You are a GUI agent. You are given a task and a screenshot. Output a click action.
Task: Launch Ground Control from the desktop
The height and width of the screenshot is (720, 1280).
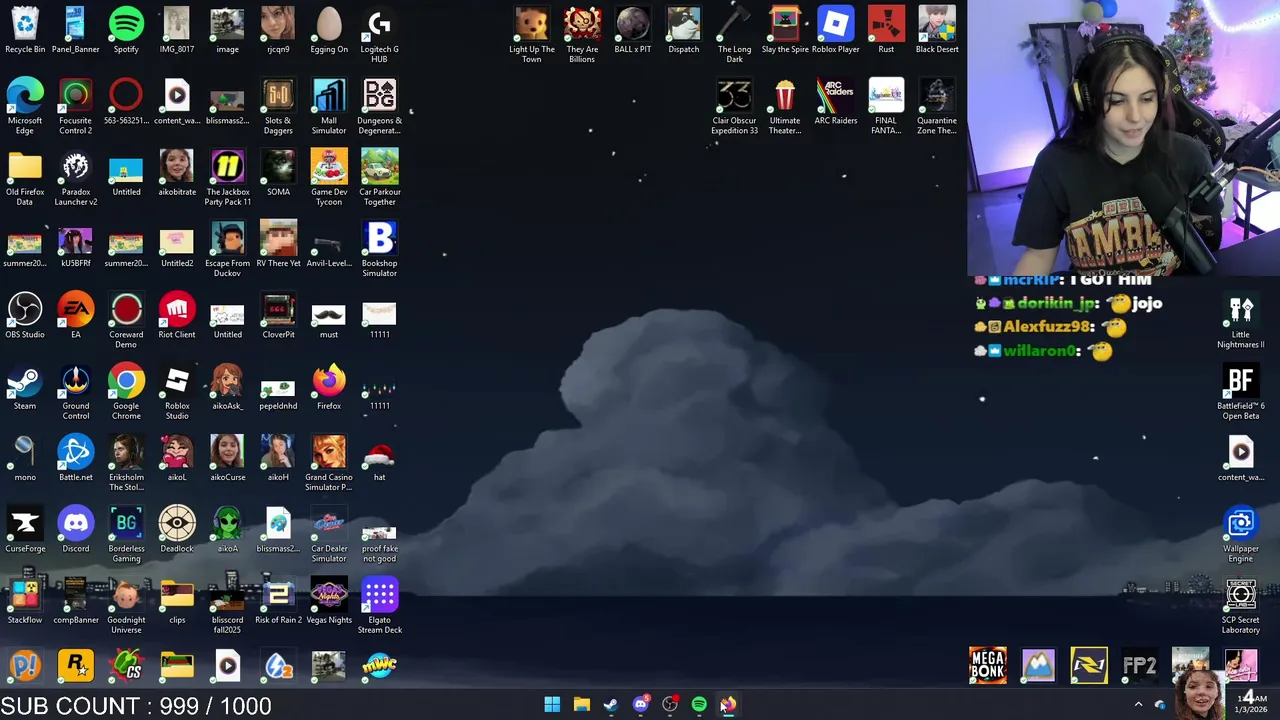(x=75, y=392)
